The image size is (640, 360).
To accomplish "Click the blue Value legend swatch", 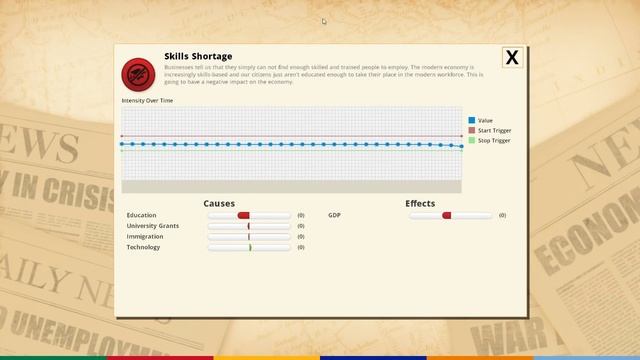I will tap(472, 120).
